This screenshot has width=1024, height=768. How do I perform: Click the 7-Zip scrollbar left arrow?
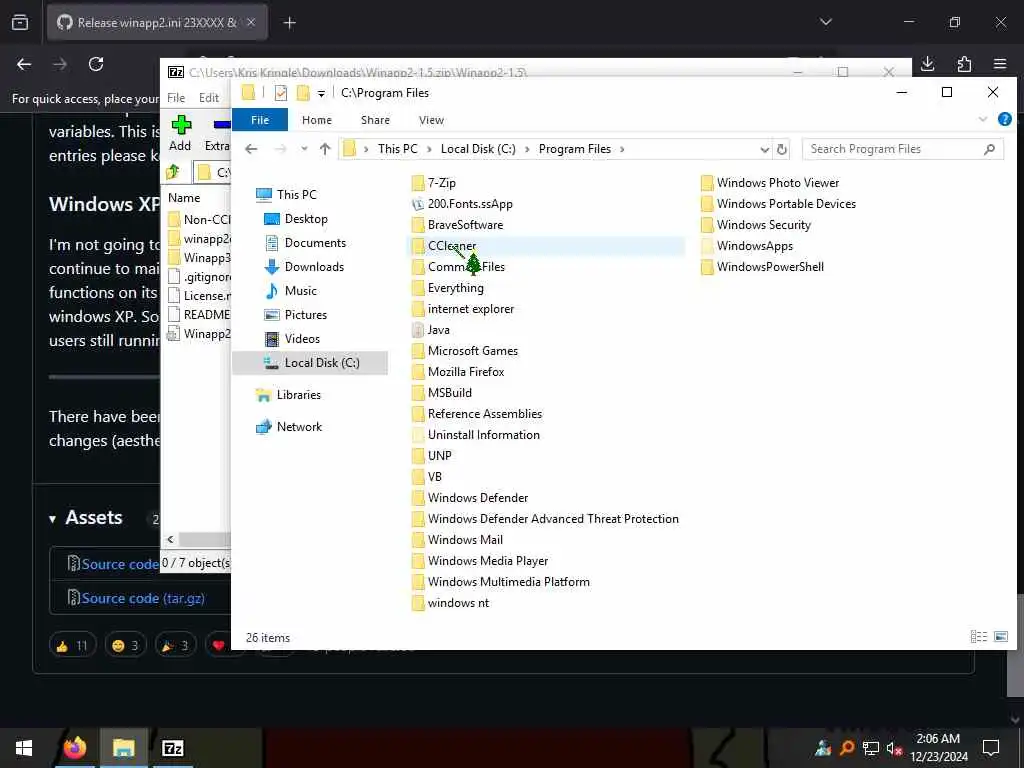click(170, 539)
